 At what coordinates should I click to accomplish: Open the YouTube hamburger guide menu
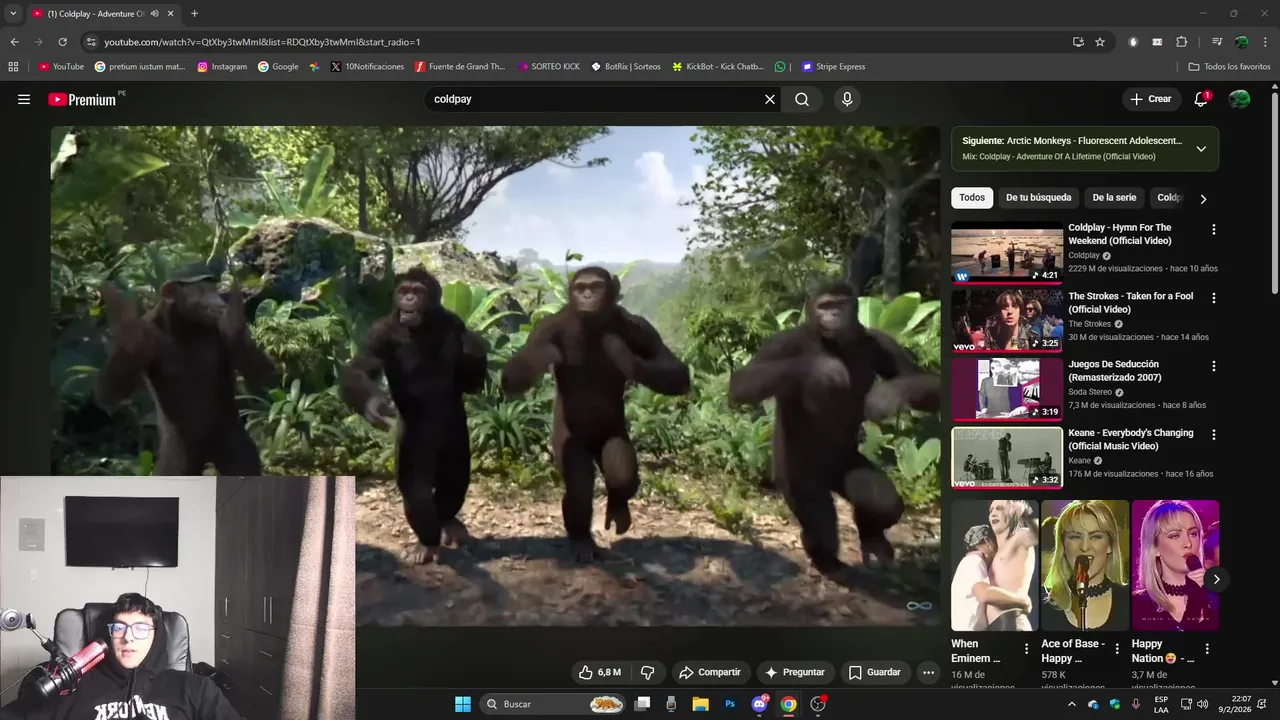(x=24, y=99)
